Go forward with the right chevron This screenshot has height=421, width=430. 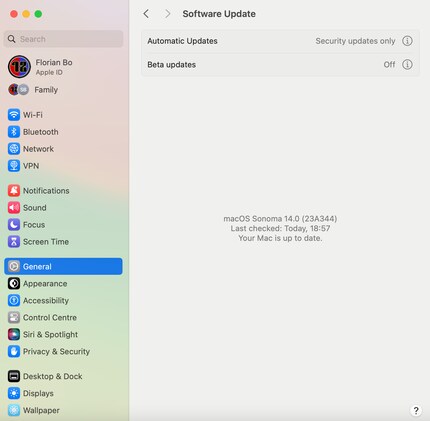[167, 14]
